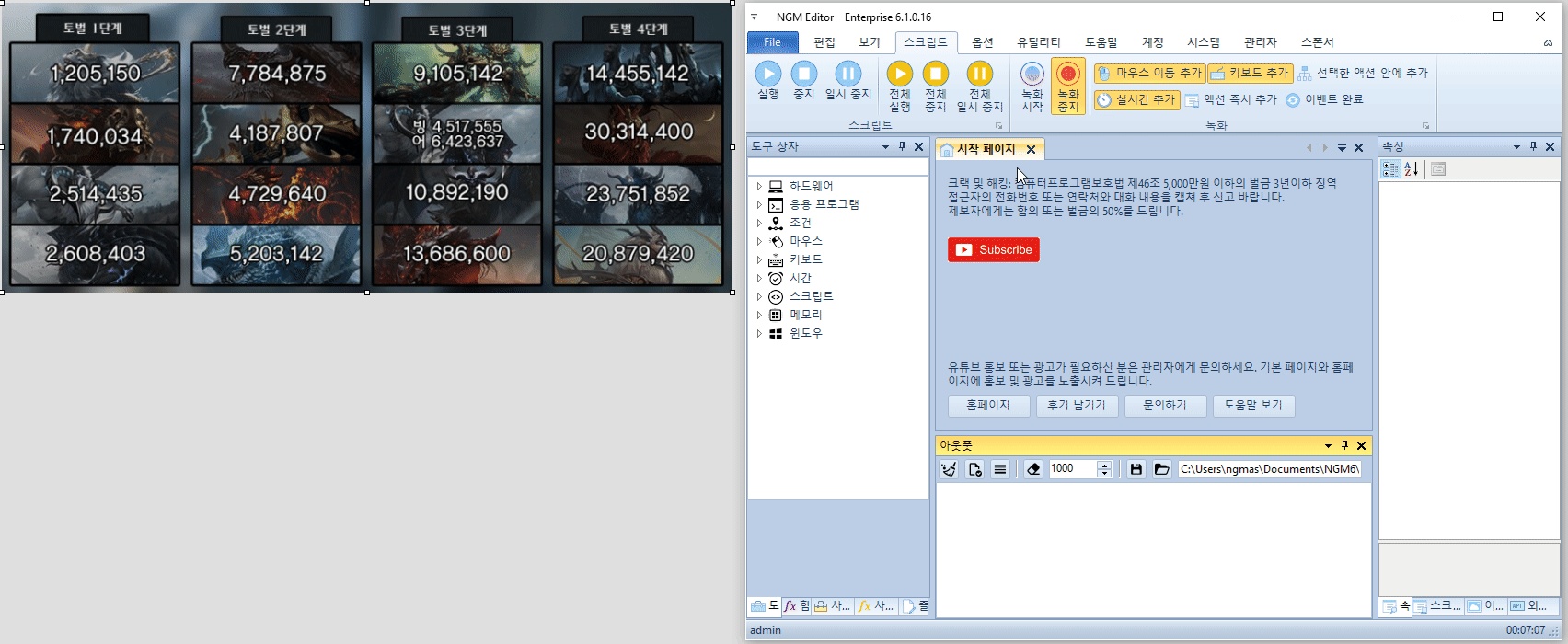1568x644 pixels.
Task: Open the 옵션 ribbon tab
Action: pyautogui.click(x=983, y=42)
